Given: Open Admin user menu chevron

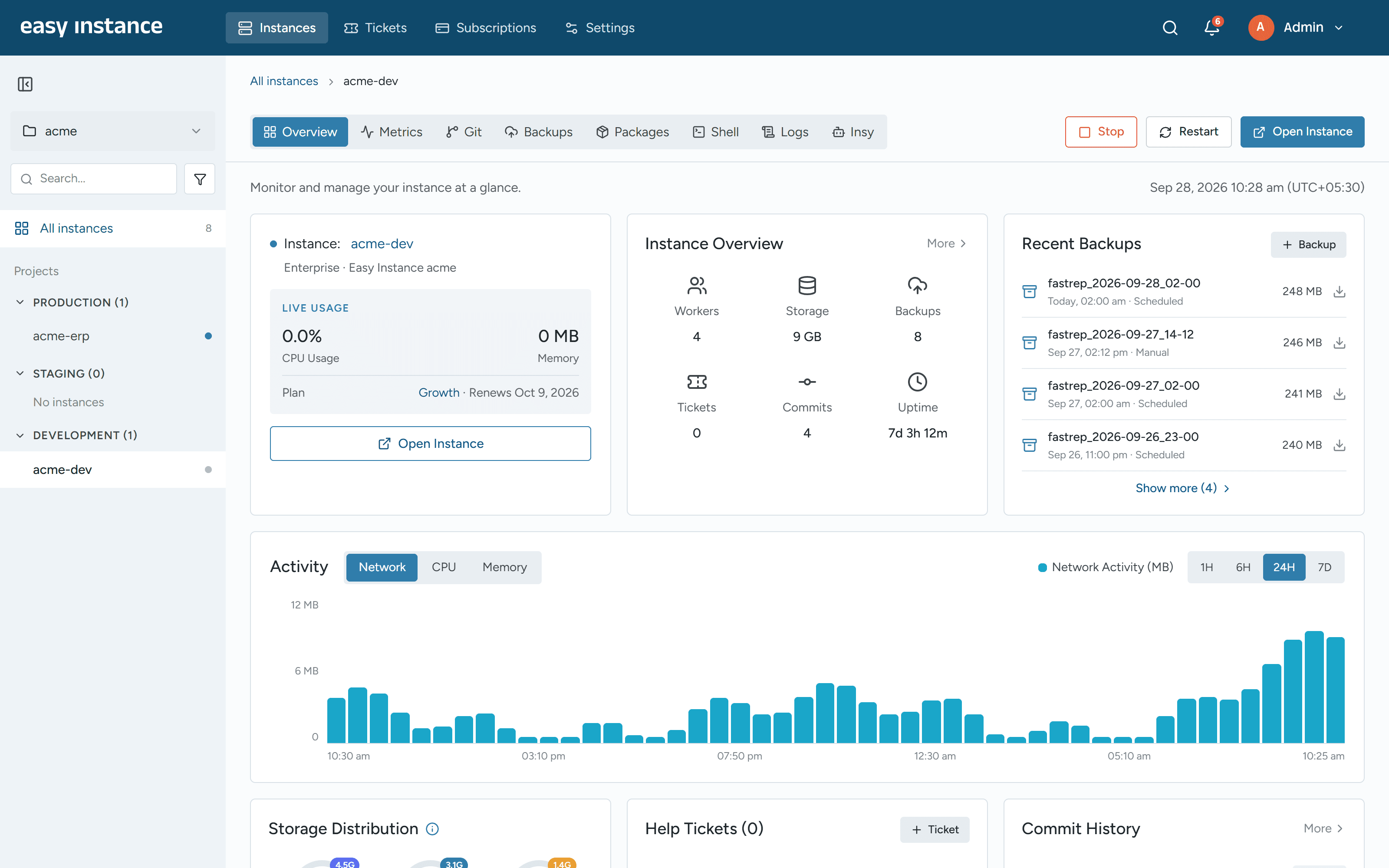Looking at the screenshot, I should (1339, 27).
